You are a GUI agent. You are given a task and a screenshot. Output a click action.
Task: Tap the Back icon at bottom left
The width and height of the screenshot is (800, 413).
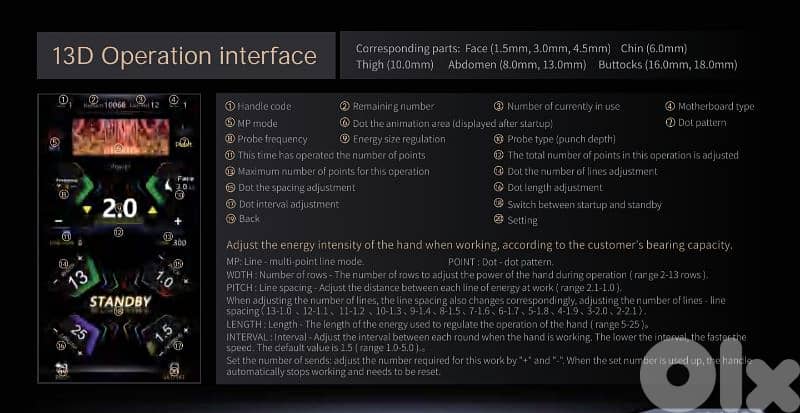click(62, 368)
